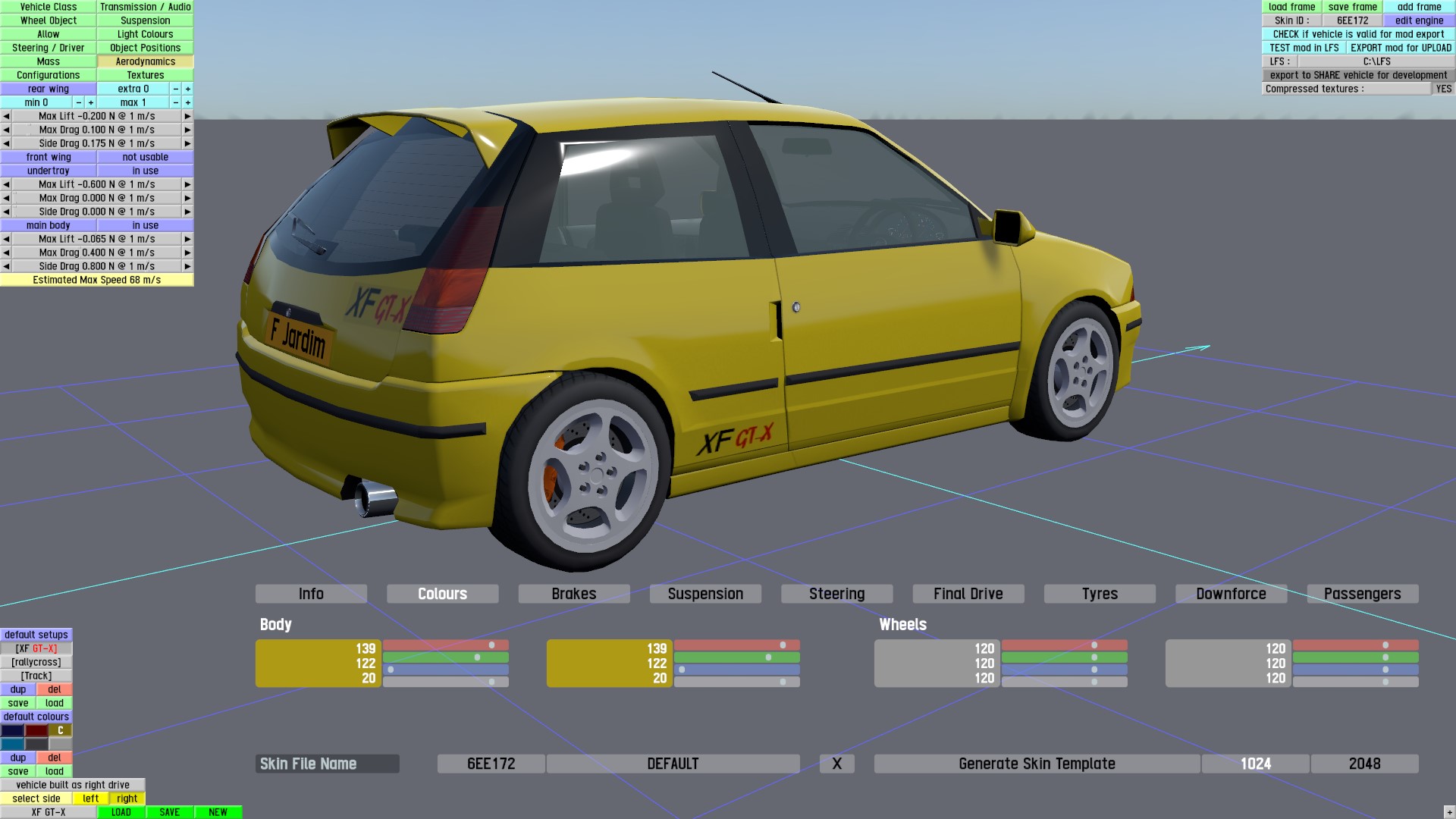Screen dimensions: 1456x819
Task: Clear skin file name with X button
Action: (x=836, y=764)
